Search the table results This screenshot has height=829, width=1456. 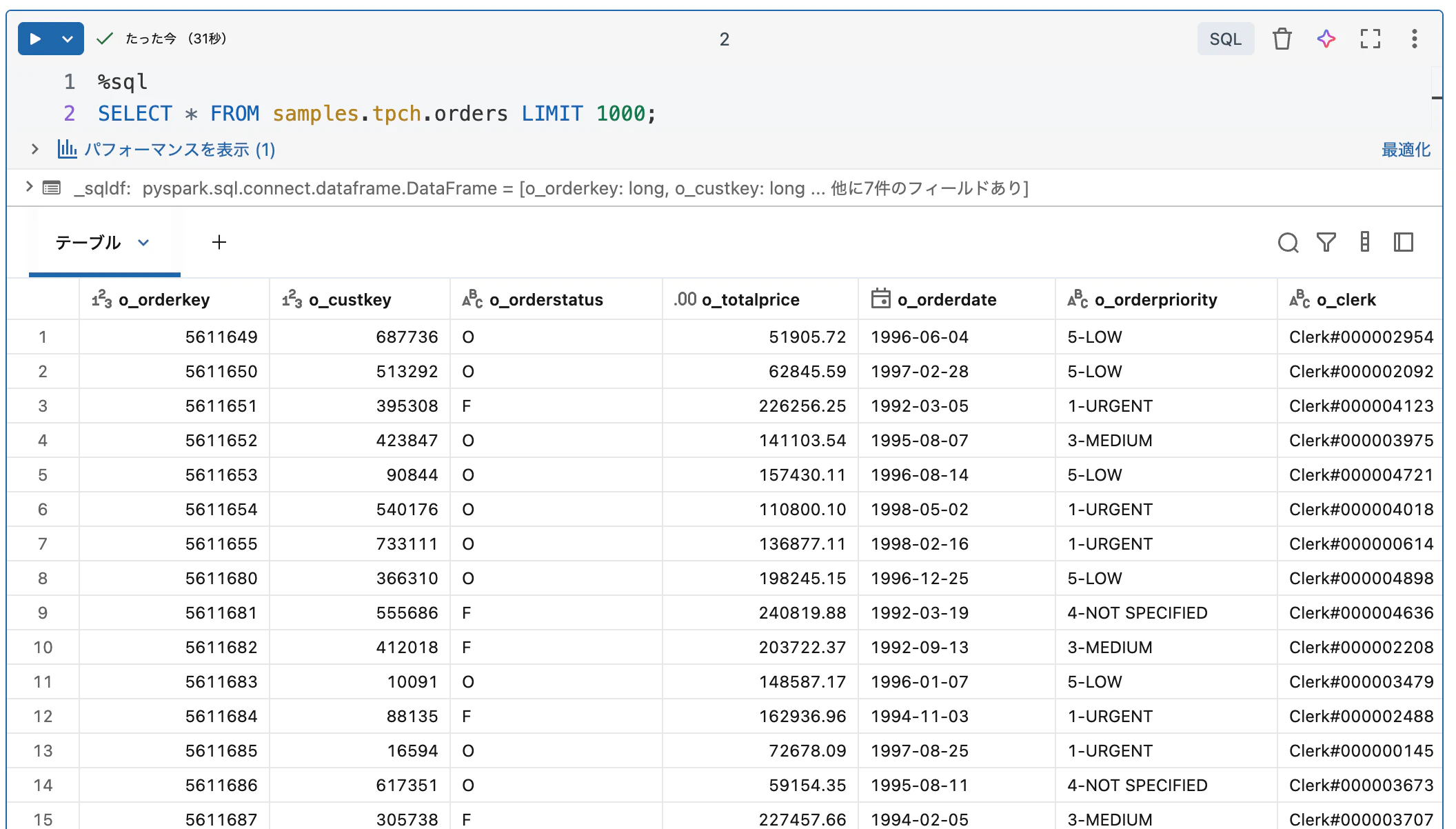[1288, 242]
